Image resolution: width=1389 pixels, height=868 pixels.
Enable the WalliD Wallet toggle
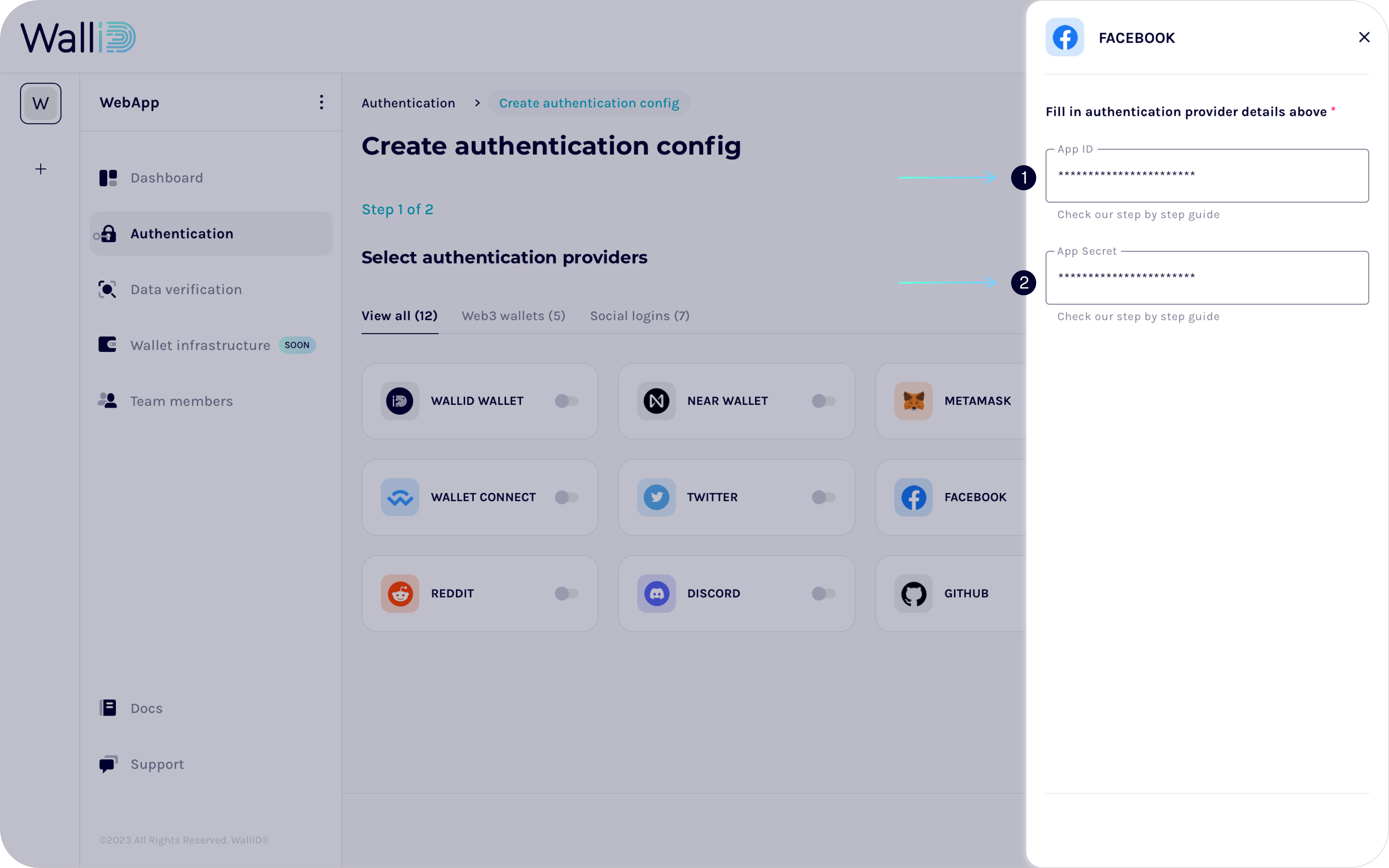(566, 401)
